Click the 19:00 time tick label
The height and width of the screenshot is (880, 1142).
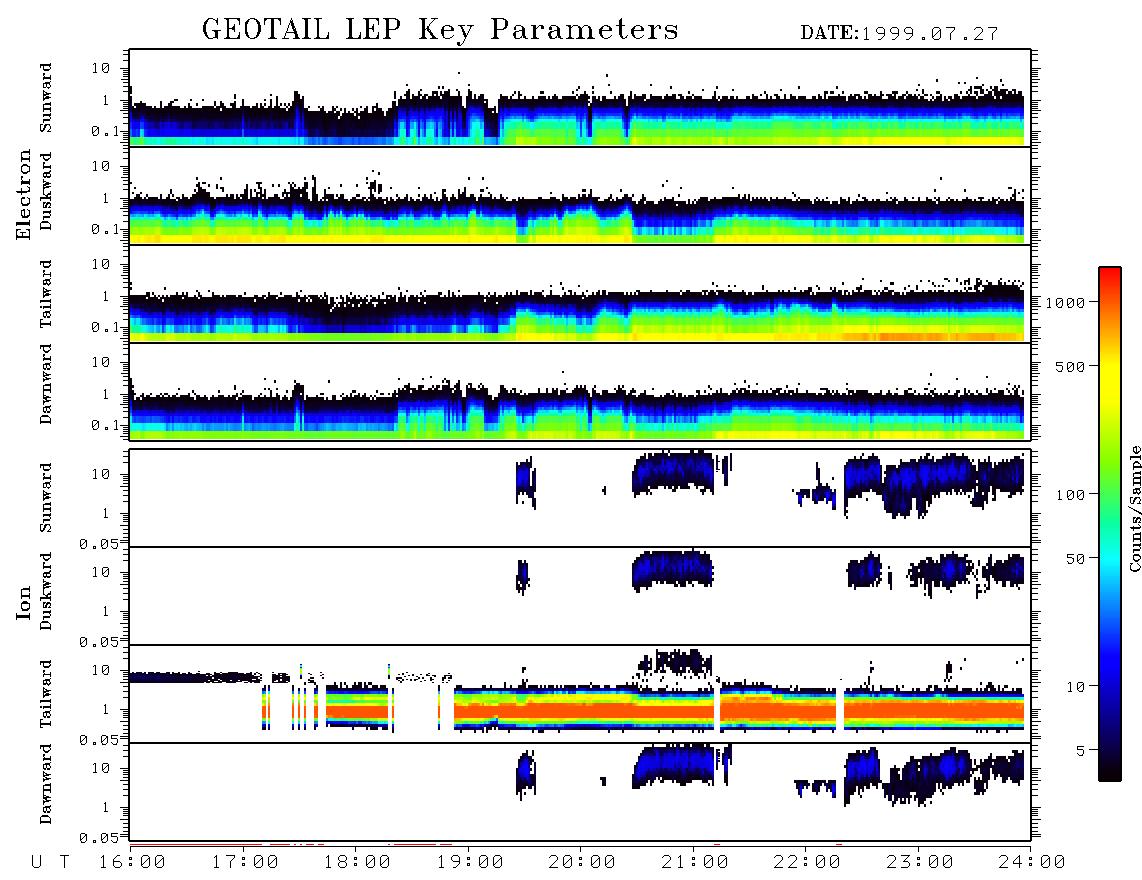point(470,862)
